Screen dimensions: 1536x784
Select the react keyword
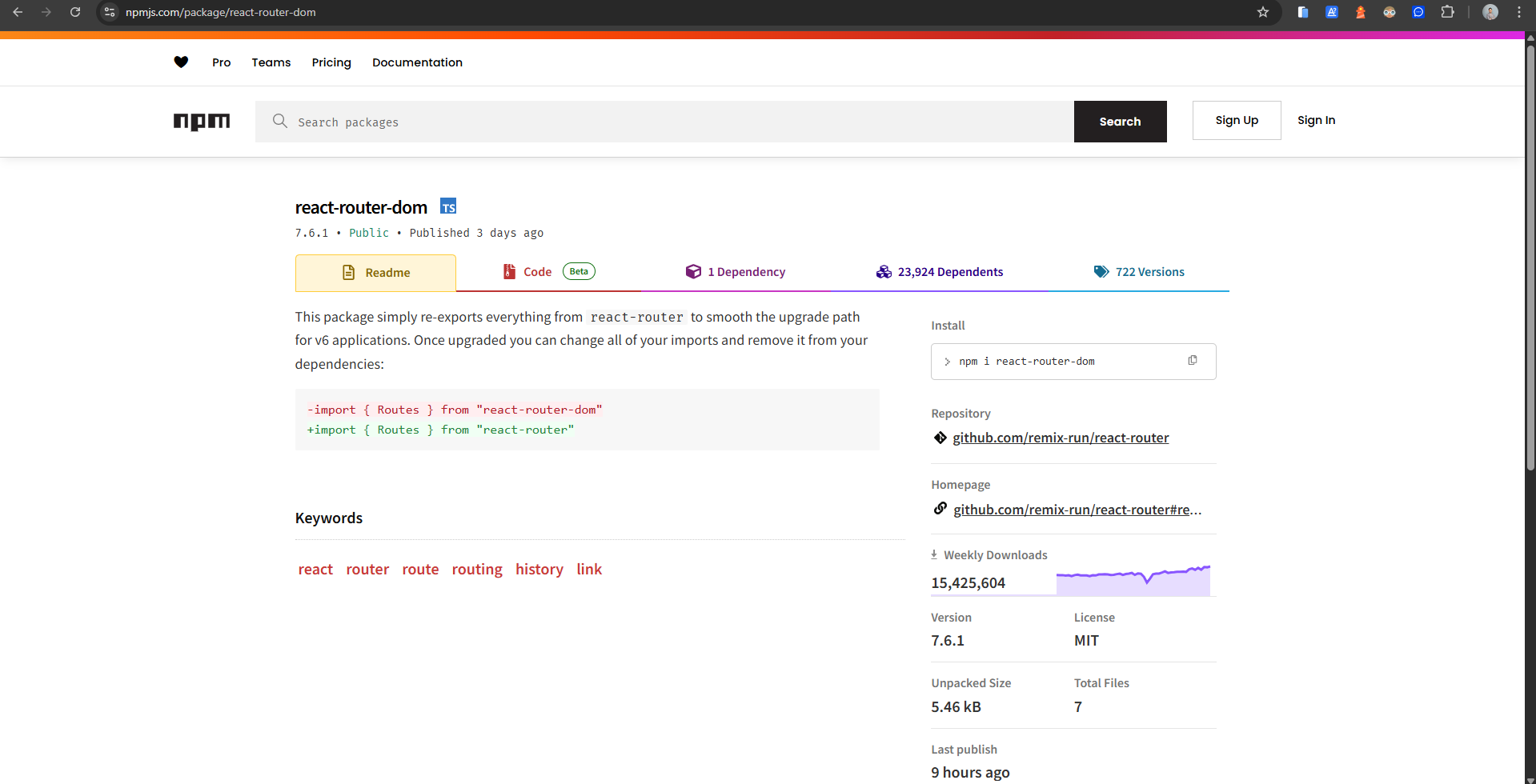(315, 570)
